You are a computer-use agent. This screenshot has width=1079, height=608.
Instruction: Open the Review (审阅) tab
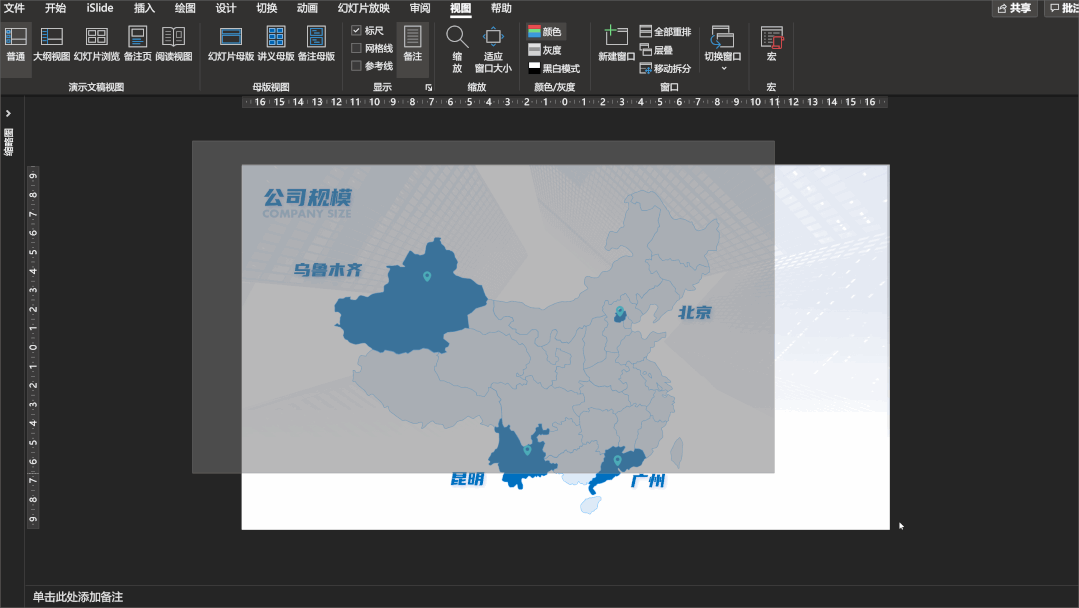tap(420, 8)
